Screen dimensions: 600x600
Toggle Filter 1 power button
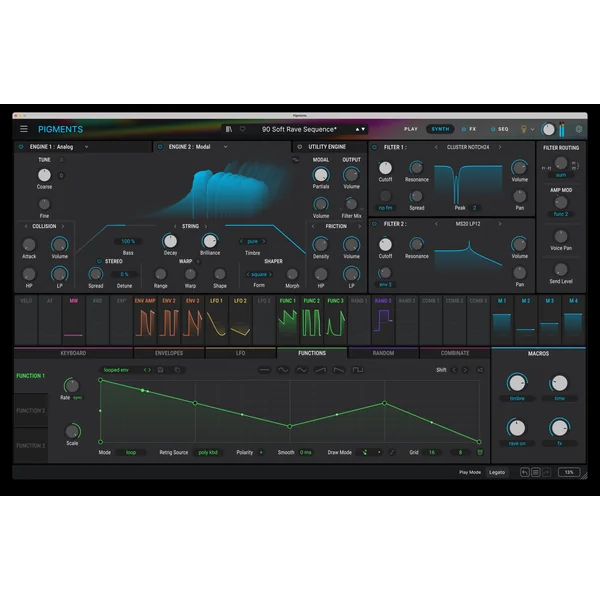[375, 147]
